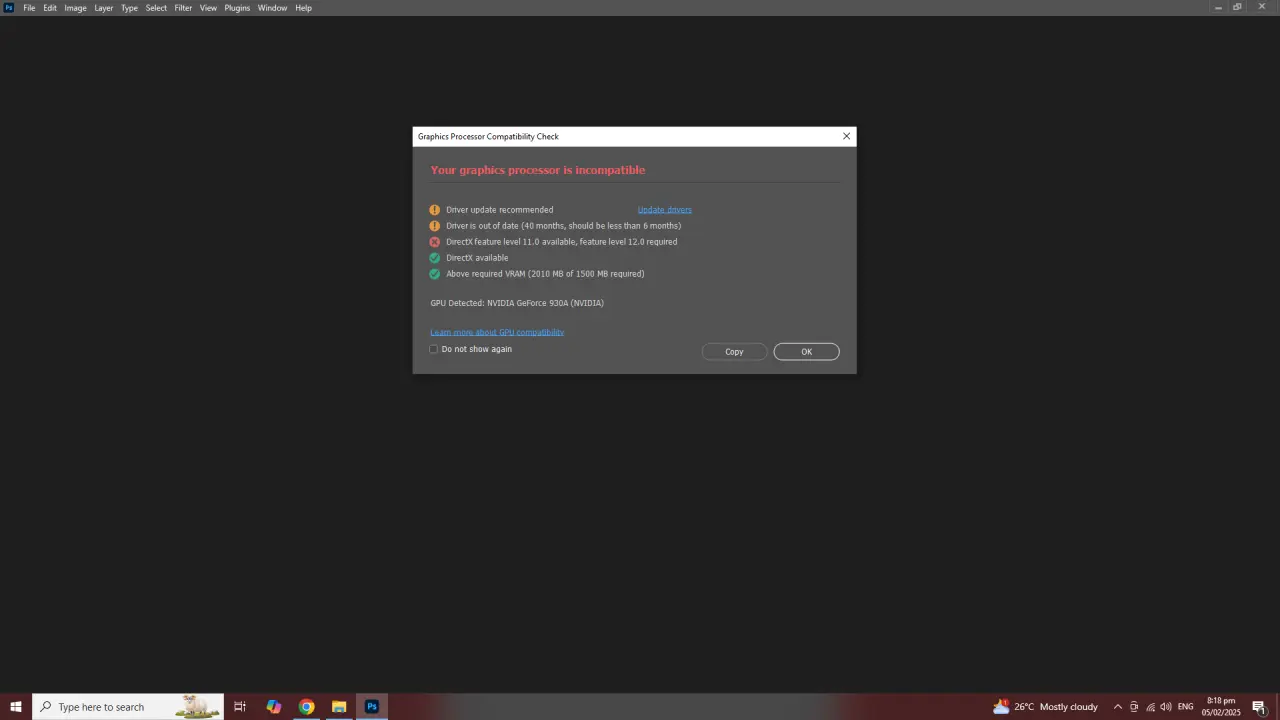1280x720 pixels.
Task: Click the Meet Now tray icon
Action: pyautogui.click(x=1134, y=707)
